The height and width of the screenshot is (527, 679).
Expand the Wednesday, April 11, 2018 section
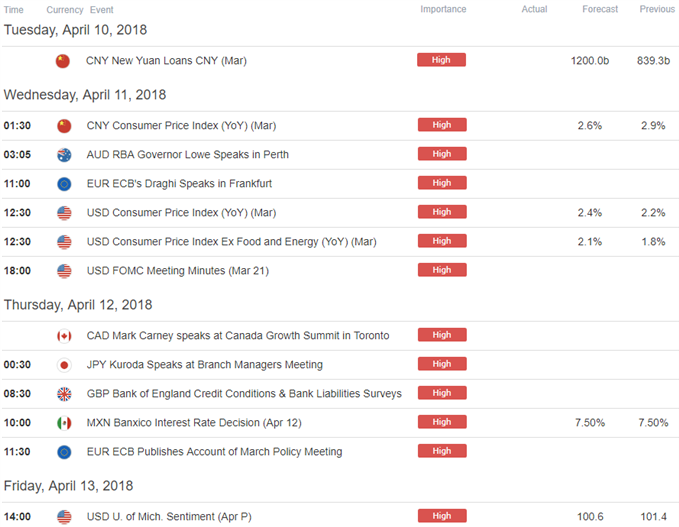click(x=85, y=95)
